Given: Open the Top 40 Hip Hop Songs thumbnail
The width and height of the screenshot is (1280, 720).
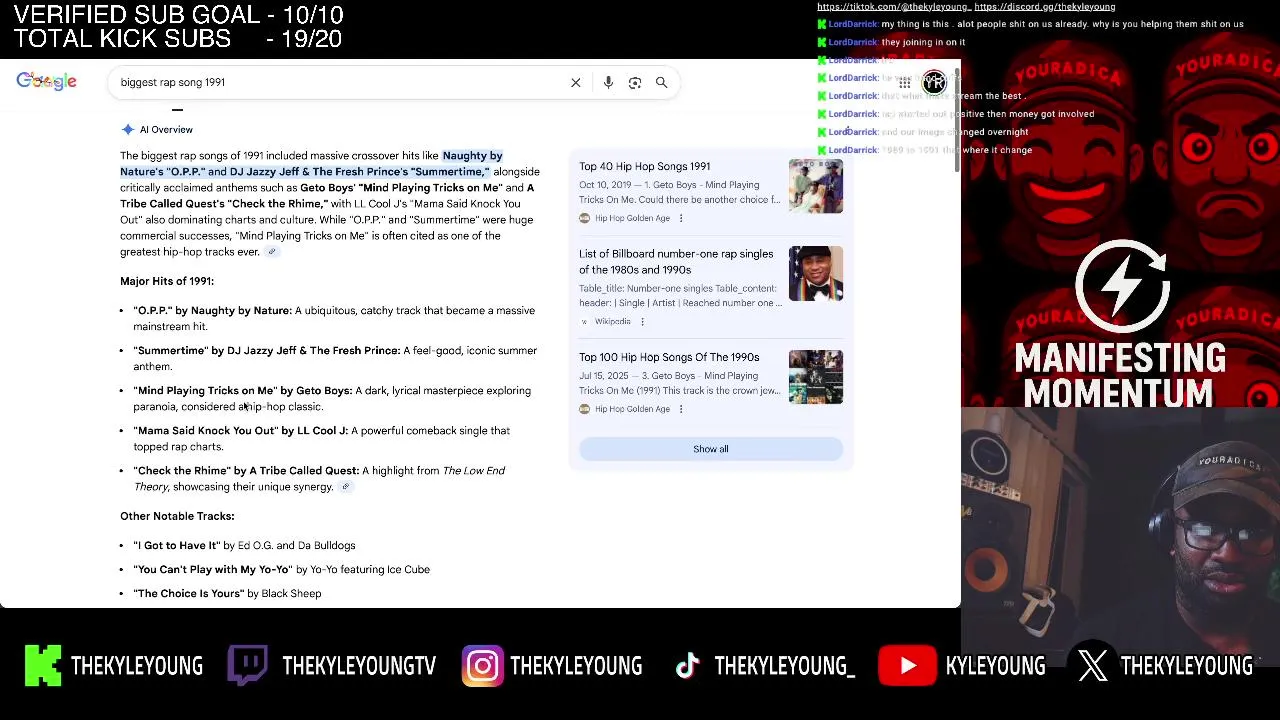Looking at the screenshot, I should (816, 186).
